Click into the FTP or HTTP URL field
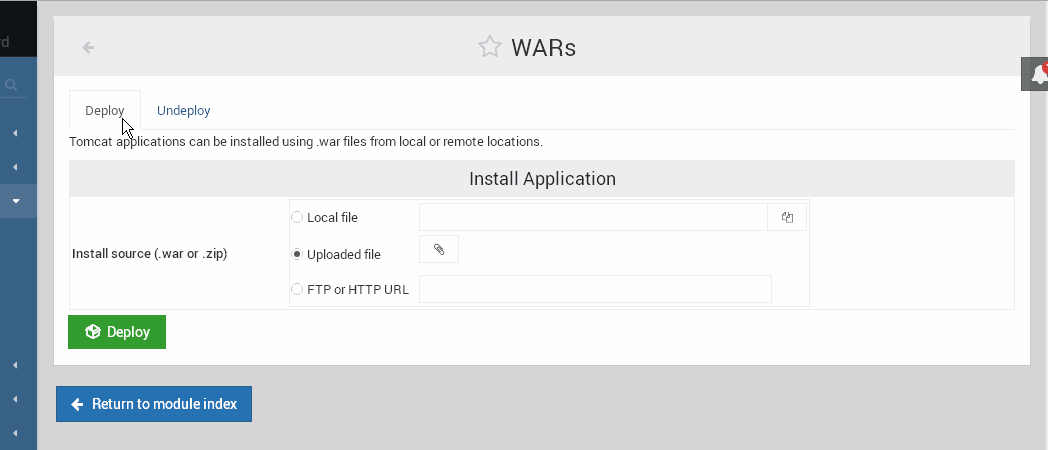This screenshot has height=450, width=1048. [595, 289]
